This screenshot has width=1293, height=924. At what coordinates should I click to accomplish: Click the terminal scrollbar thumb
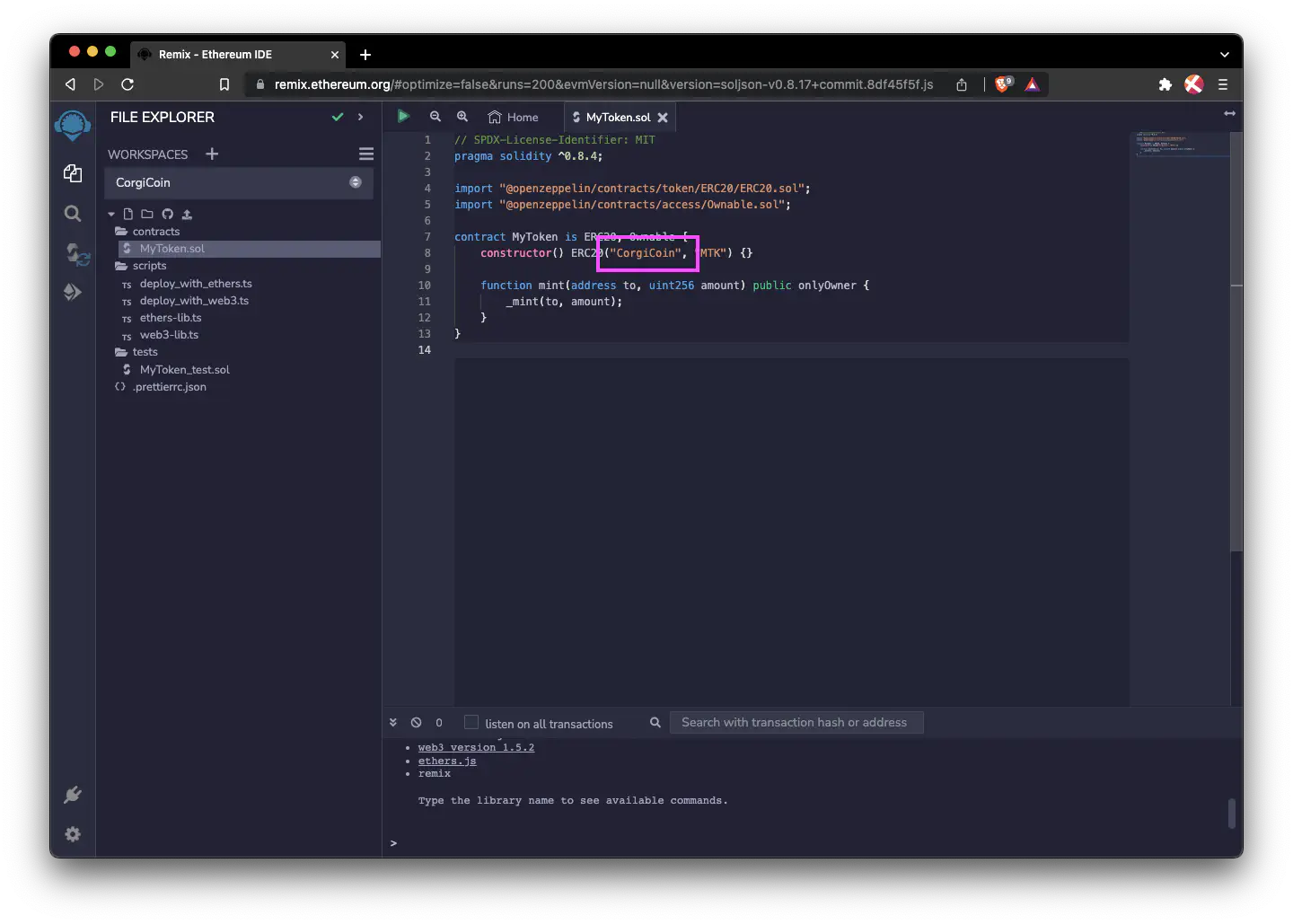coord(1232,814)
